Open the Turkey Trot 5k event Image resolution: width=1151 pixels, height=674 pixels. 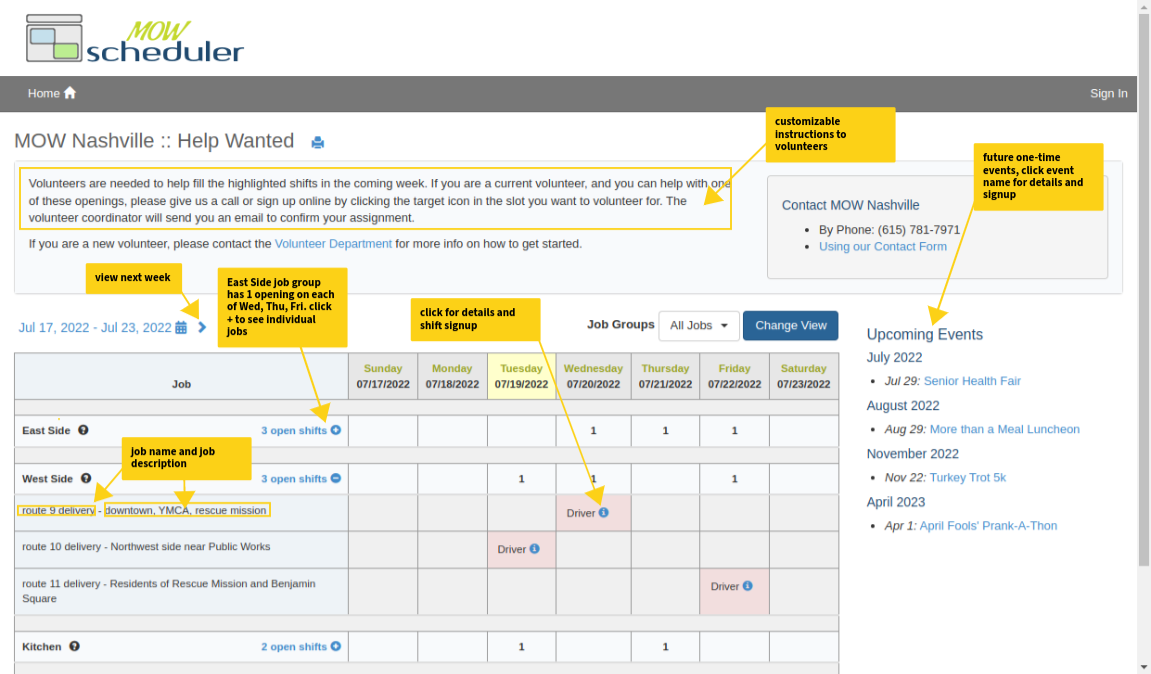click(967, 478)
